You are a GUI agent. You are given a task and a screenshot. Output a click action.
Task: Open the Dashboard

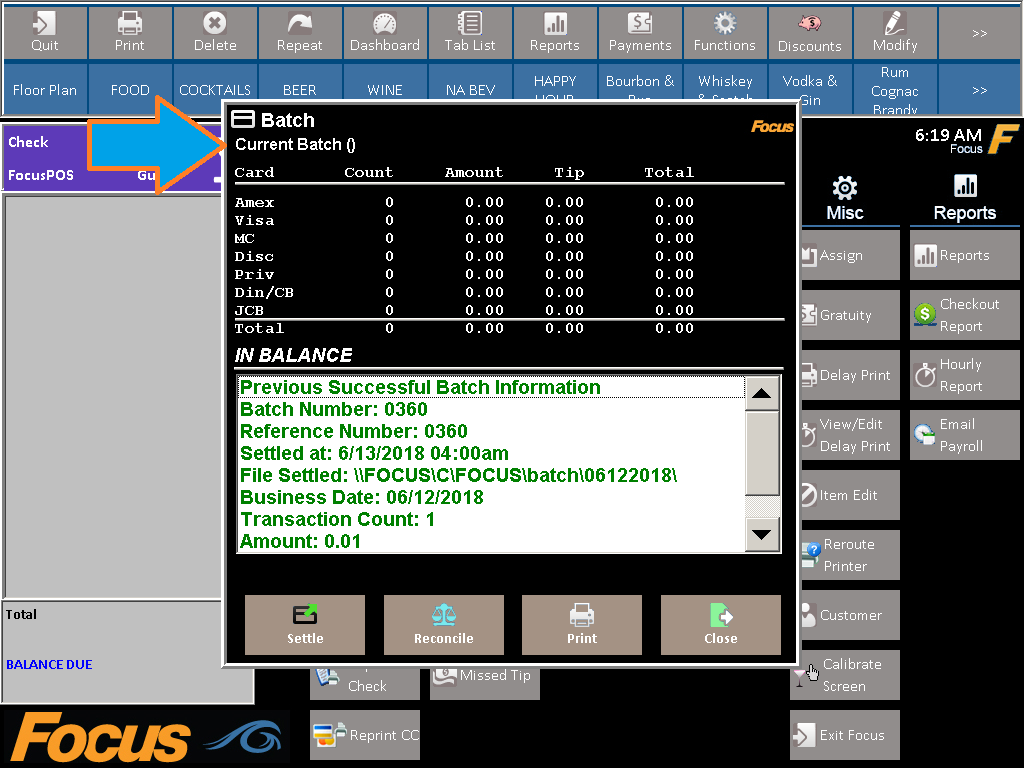point(385,33)
